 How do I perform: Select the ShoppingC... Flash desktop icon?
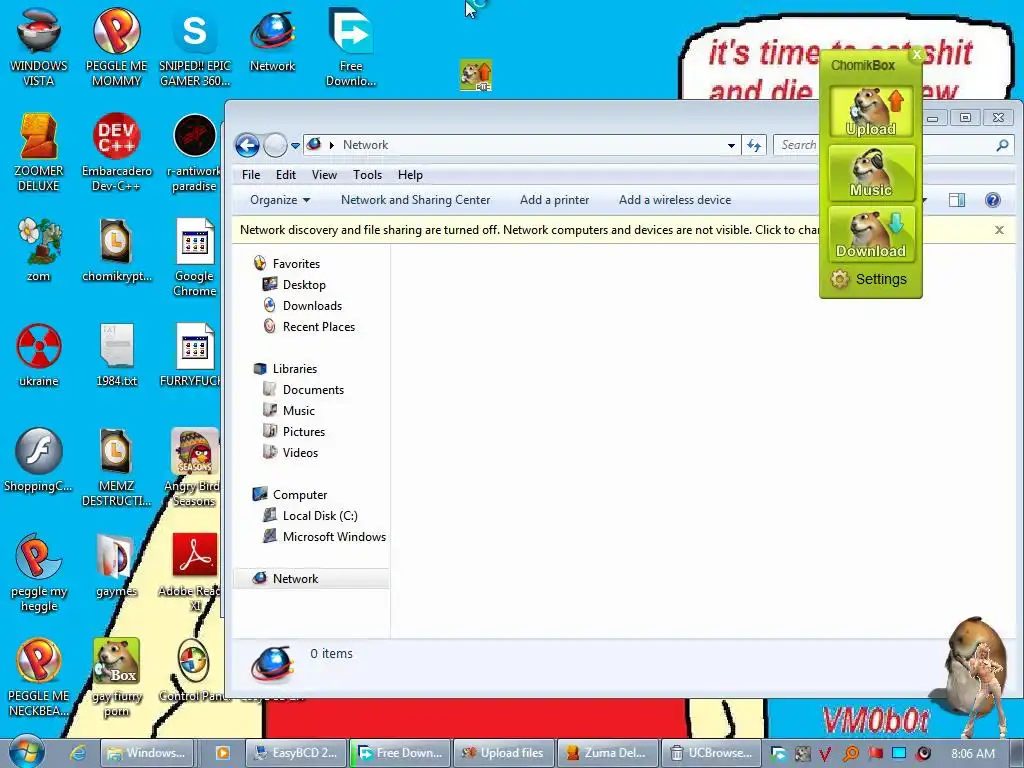pyautogui.click(x=39, y=460)
